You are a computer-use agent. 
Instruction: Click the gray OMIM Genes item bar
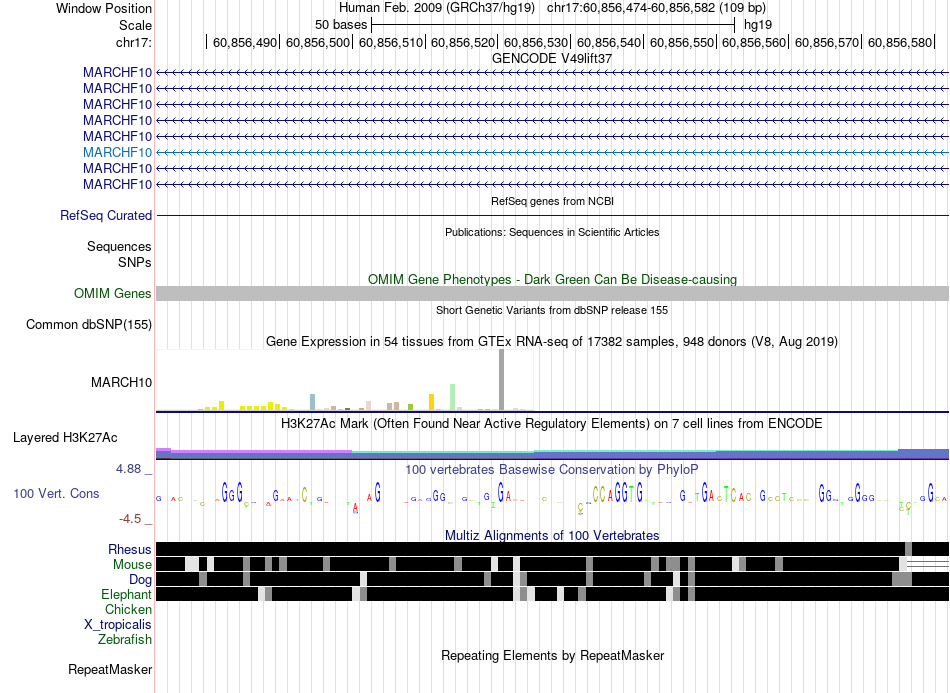552,294
